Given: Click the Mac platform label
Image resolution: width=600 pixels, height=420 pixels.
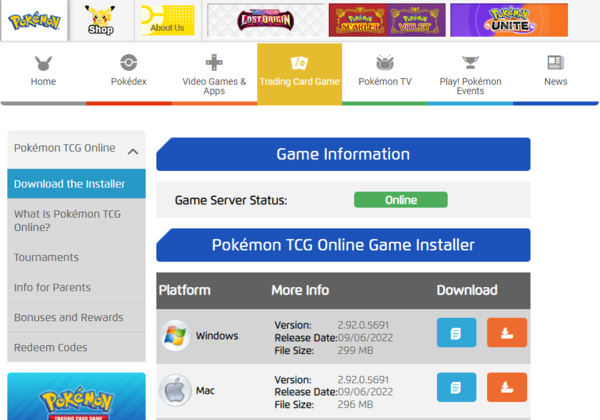Looking at the screenshot, I should click(205, 391).
